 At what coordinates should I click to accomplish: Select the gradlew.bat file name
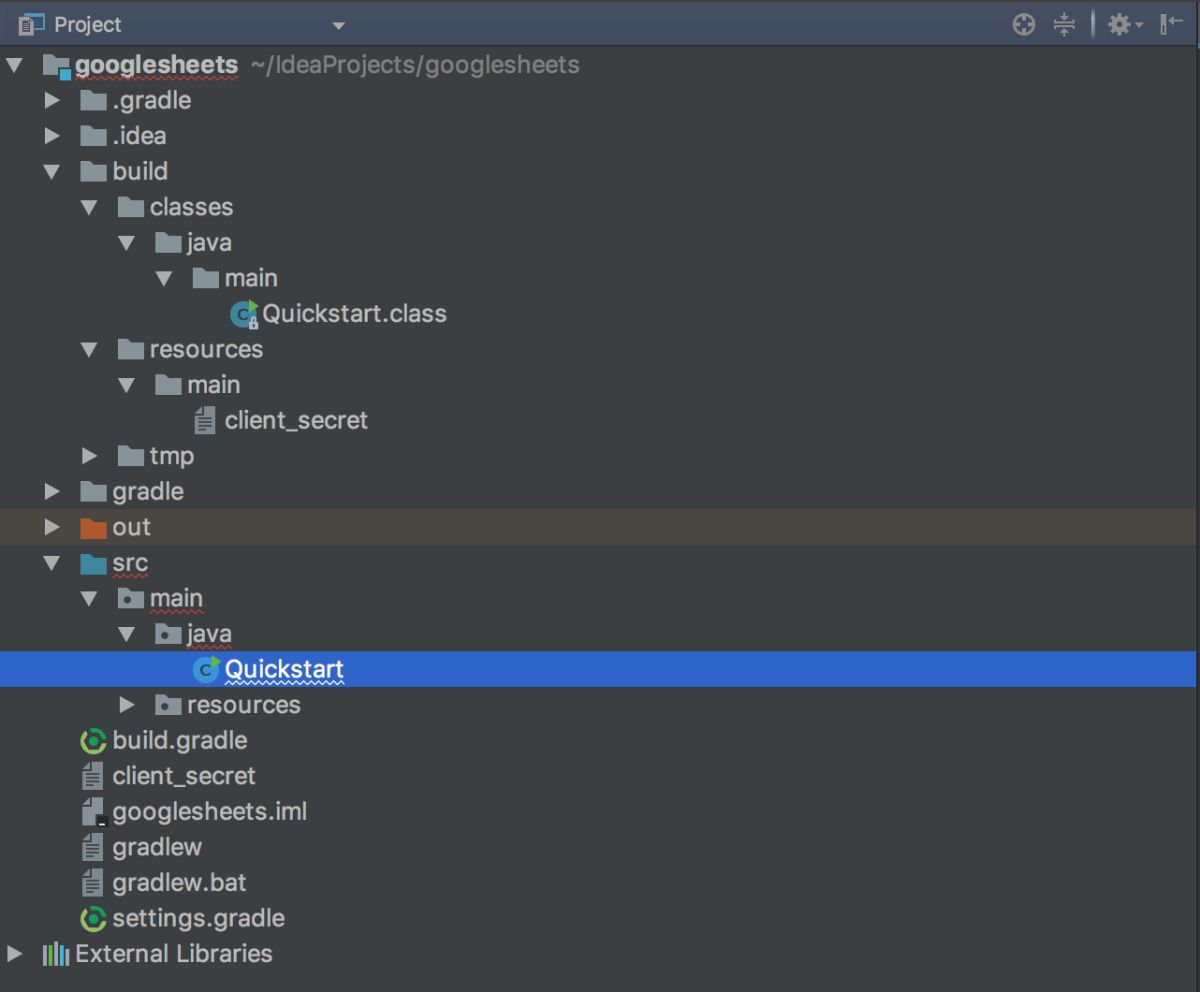pos(179,883)
